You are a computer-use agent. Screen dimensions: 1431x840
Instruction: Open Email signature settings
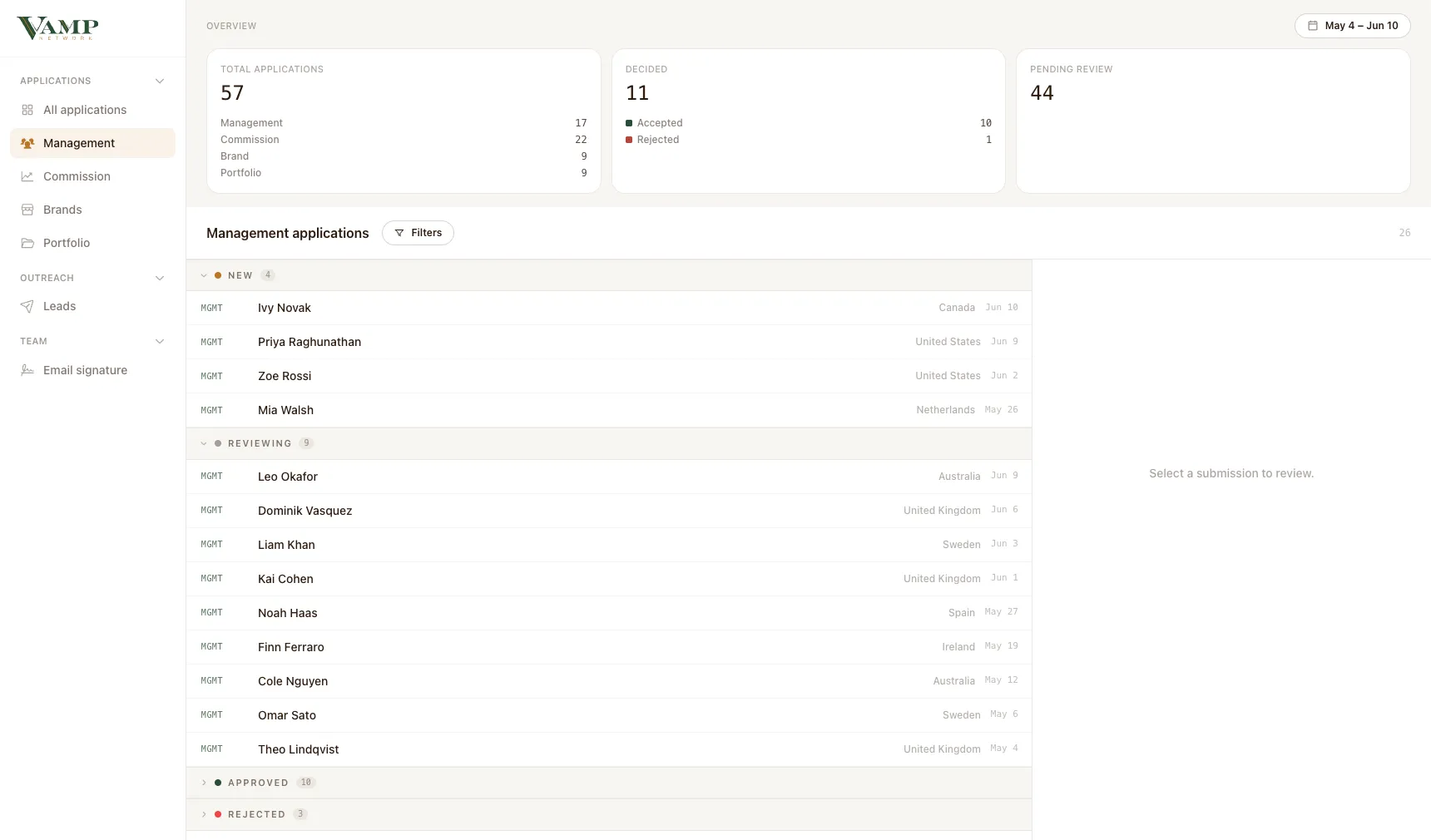click(x=92, y=370)
